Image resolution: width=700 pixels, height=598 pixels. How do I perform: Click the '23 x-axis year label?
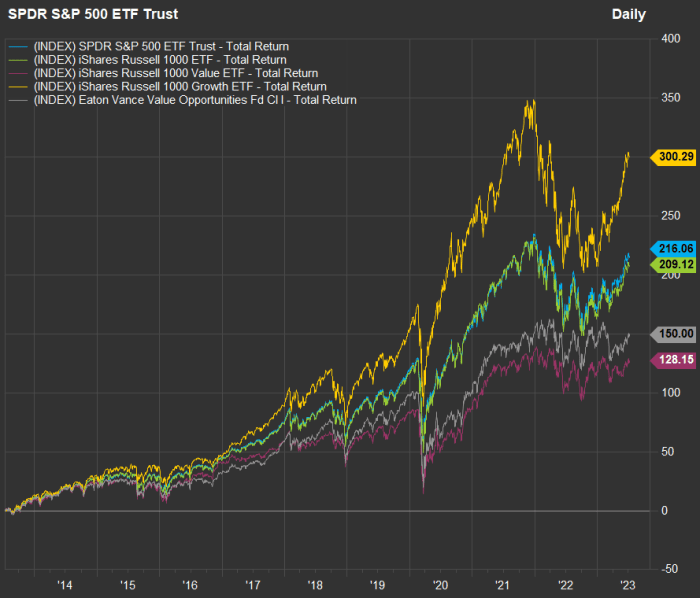pos(628,585)
